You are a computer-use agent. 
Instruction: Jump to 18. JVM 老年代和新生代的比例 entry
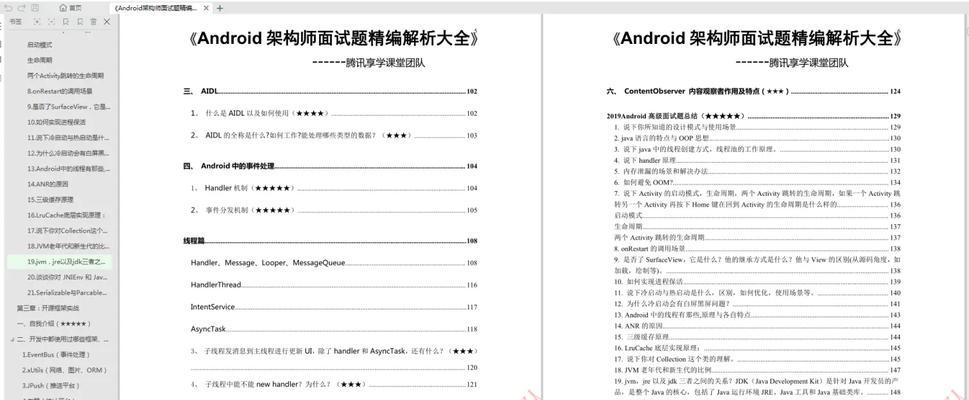(x=757, y=370)
